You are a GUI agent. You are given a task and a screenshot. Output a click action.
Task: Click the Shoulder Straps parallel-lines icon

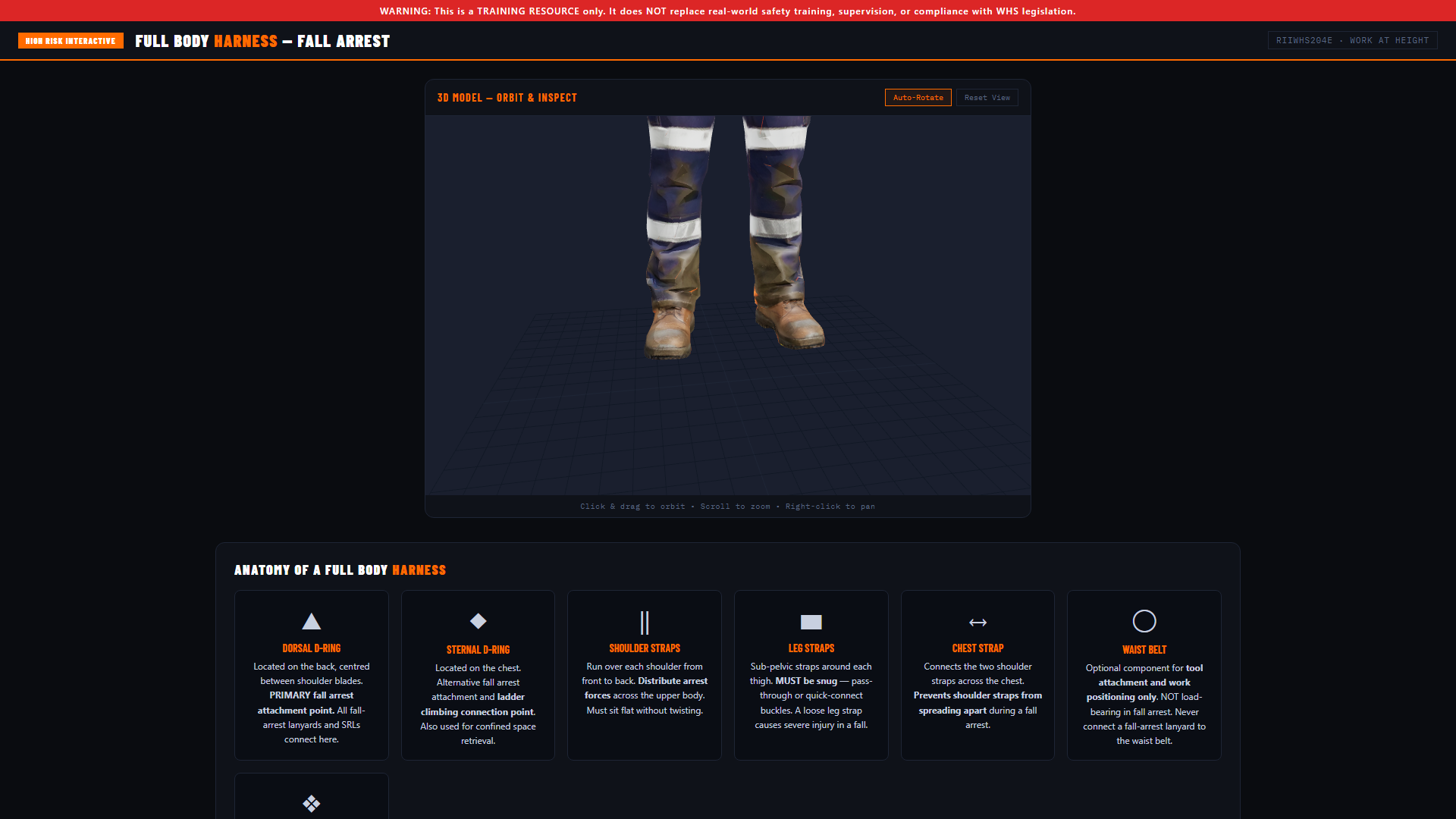[645, 623]
